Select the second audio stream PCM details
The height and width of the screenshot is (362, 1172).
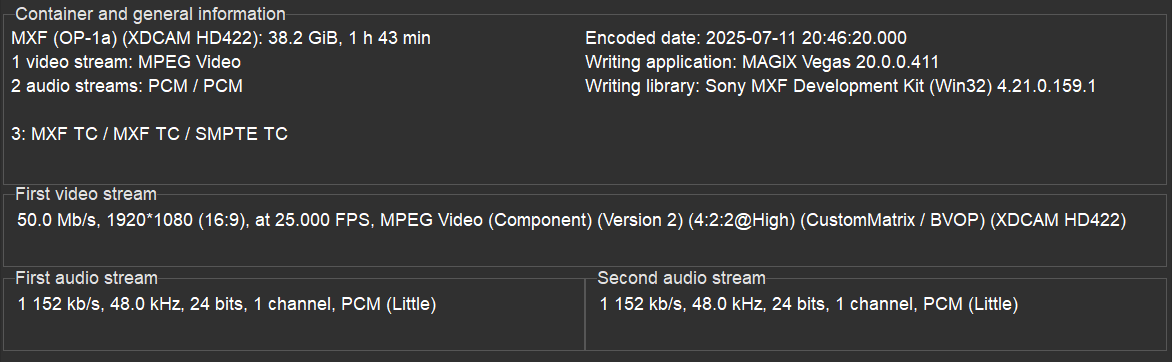(809, 304)
